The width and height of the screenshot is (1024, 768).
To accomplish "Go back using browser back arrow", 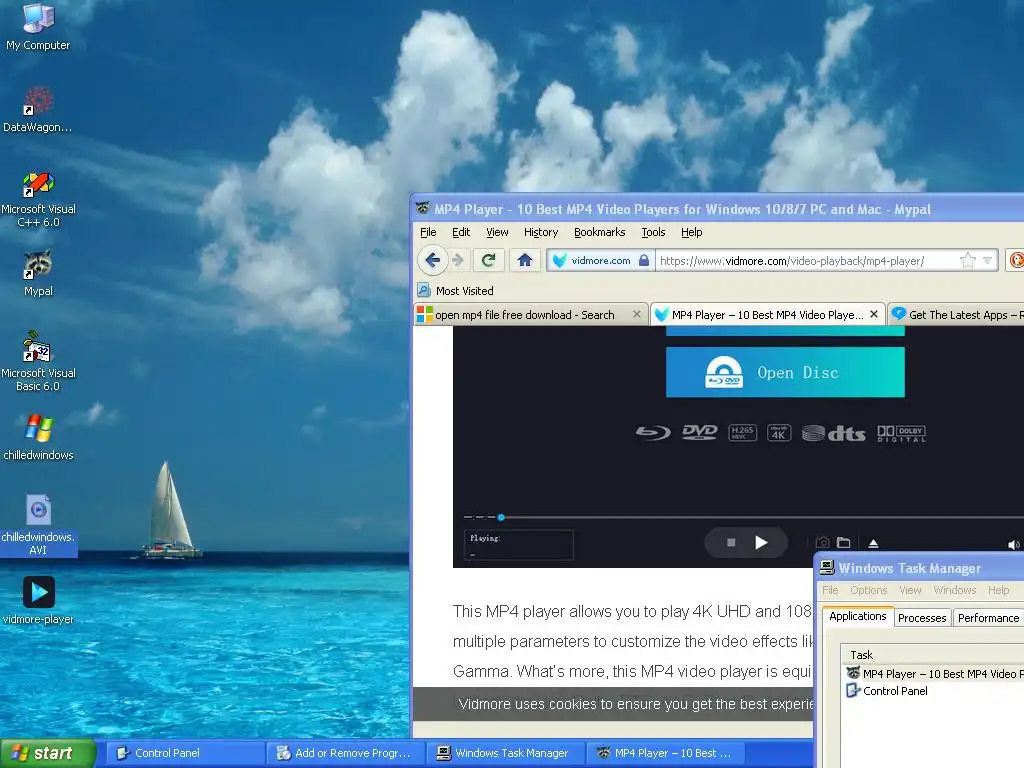I will pyautogui.click(x=432, y=260).
